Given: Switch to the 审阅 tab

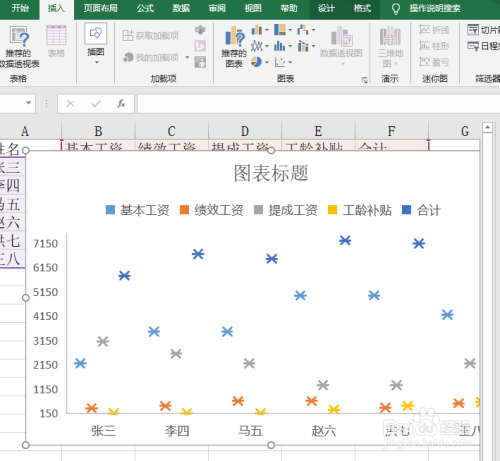Looking at the screenshot, I should click(x=217, y=8).
